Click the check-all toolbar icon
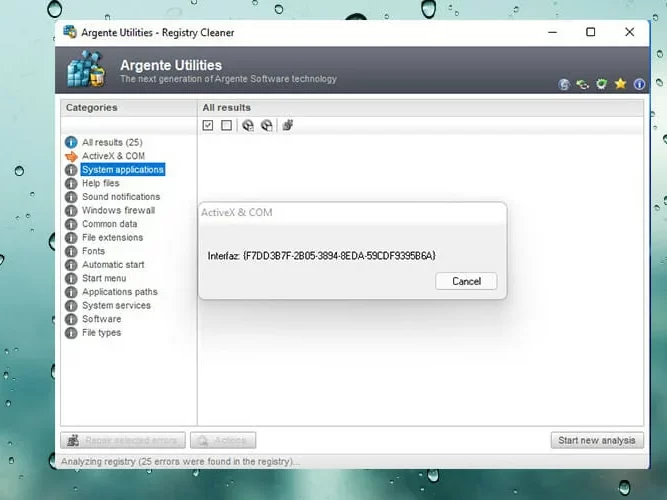Screen dimensions: 667x500 click(208, 125)
